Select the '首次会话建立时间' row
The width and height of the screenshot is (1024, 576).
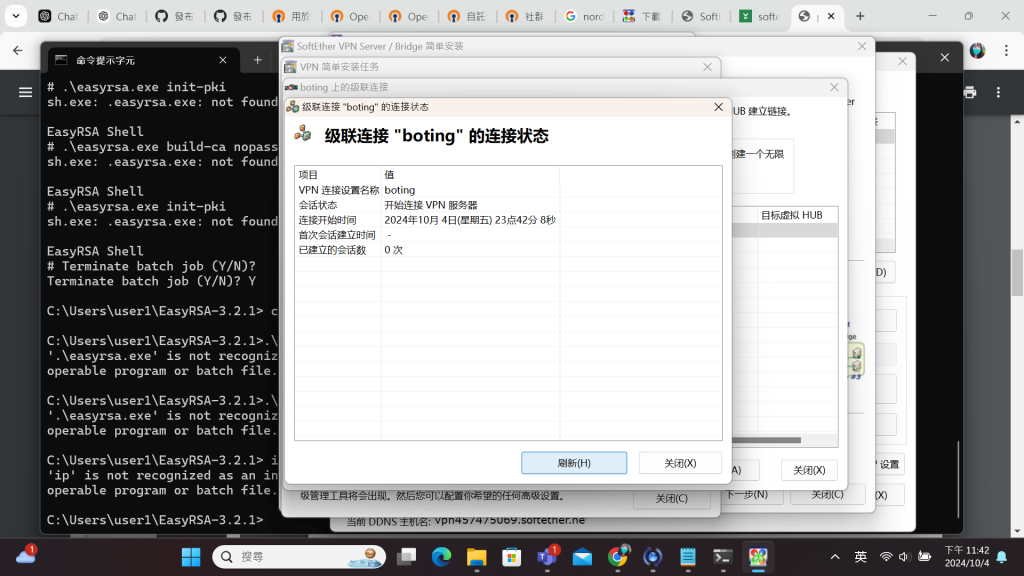pyautogui.click(x=508, y=235)
